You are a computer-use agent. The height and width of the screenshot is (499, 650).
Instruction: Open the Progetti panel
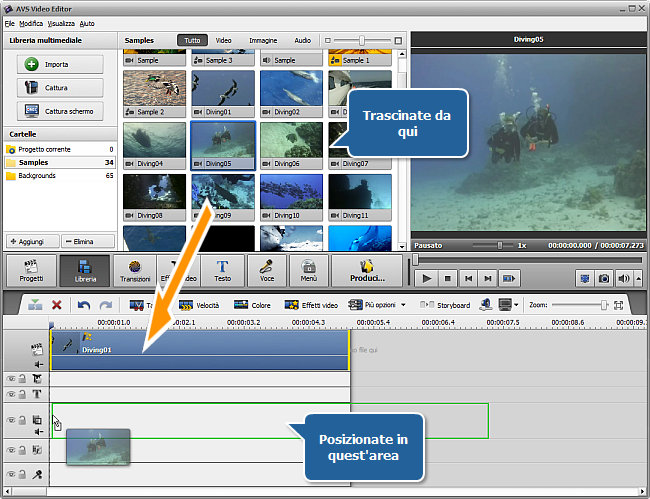coord(32,271)
